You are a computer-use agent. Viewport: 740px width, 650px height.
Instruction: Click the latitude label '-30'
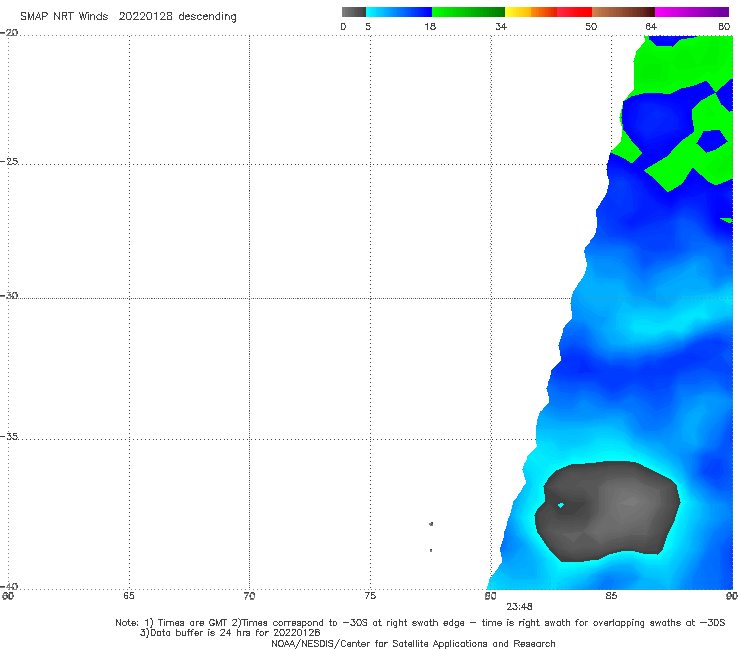pos(9,295)
